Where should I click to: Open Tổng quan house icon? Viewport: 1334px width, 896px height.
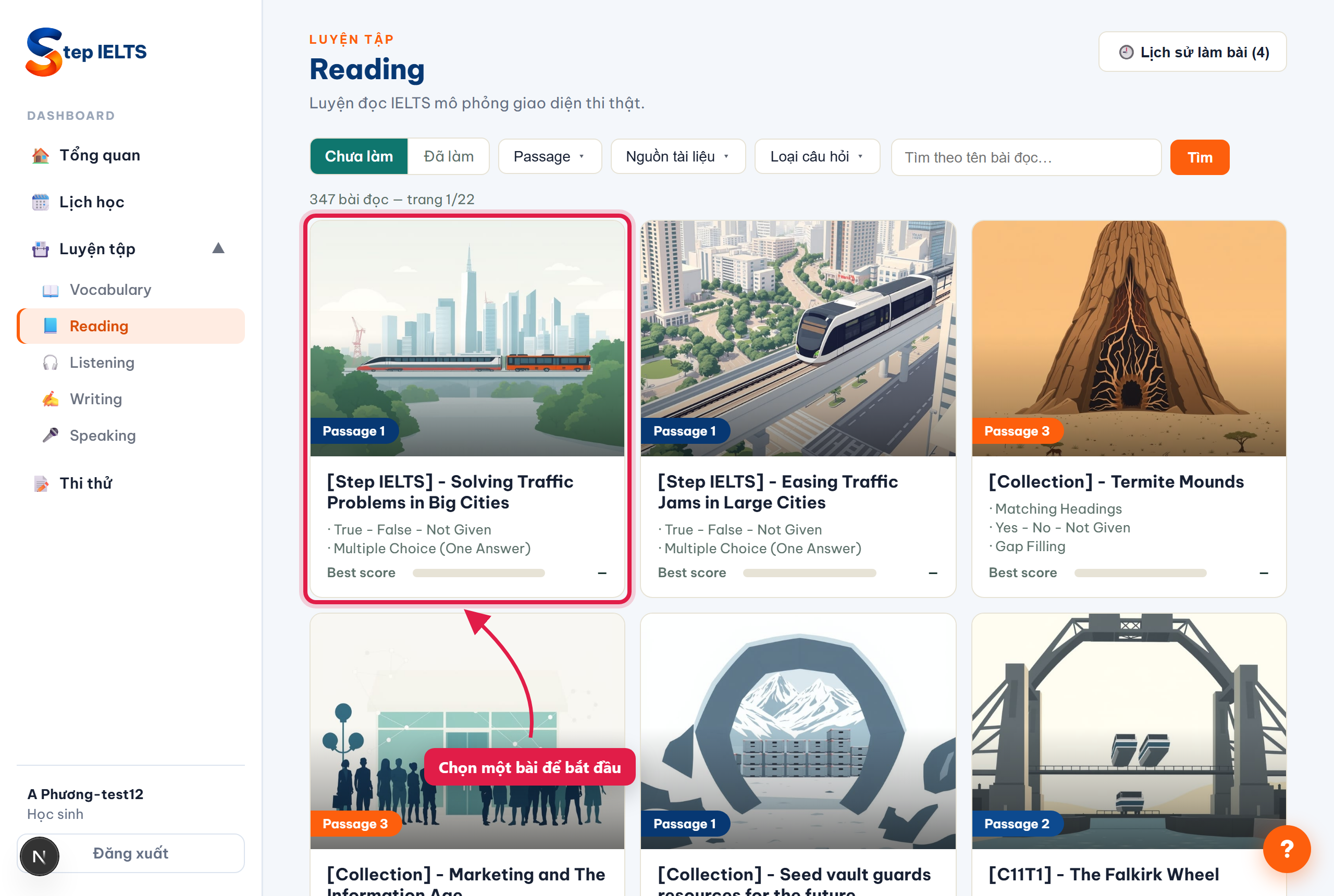[x=40, y=155]
